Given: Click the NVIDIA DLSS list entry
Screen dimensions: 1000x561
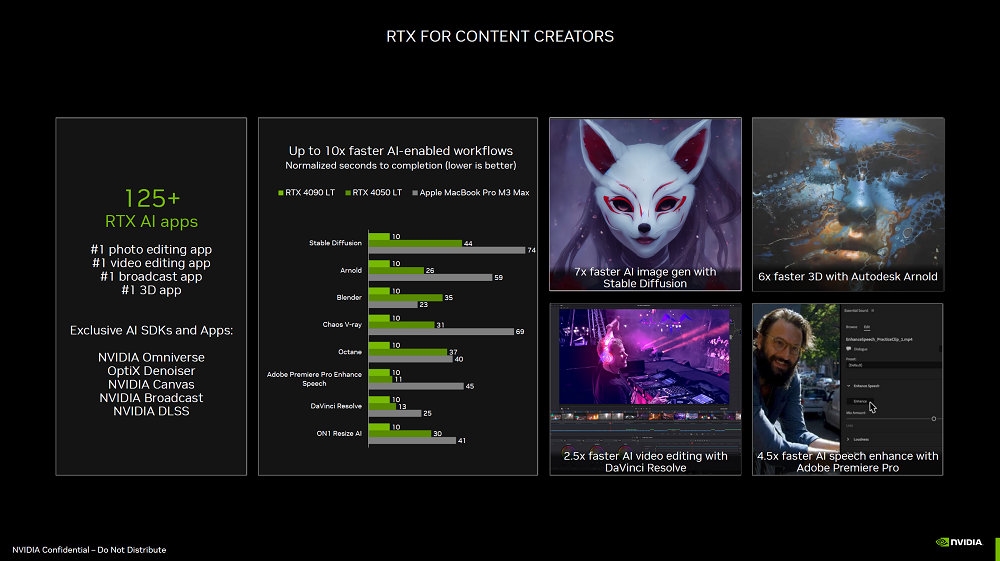Looking at the screenshot, I should 151,411.
